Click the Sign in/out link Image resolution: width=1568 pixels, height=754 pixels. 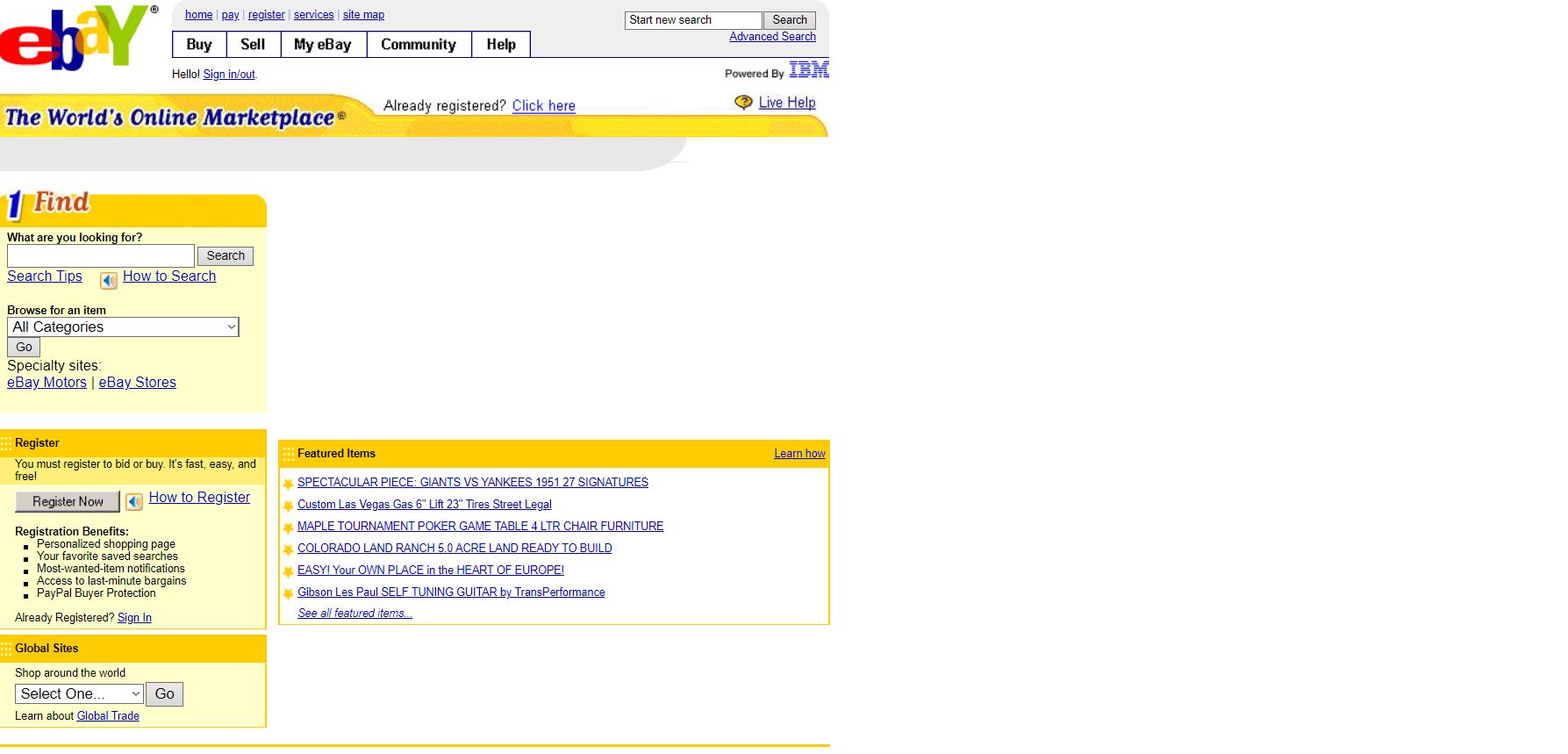pyautogui.click(x=229, y=75)
